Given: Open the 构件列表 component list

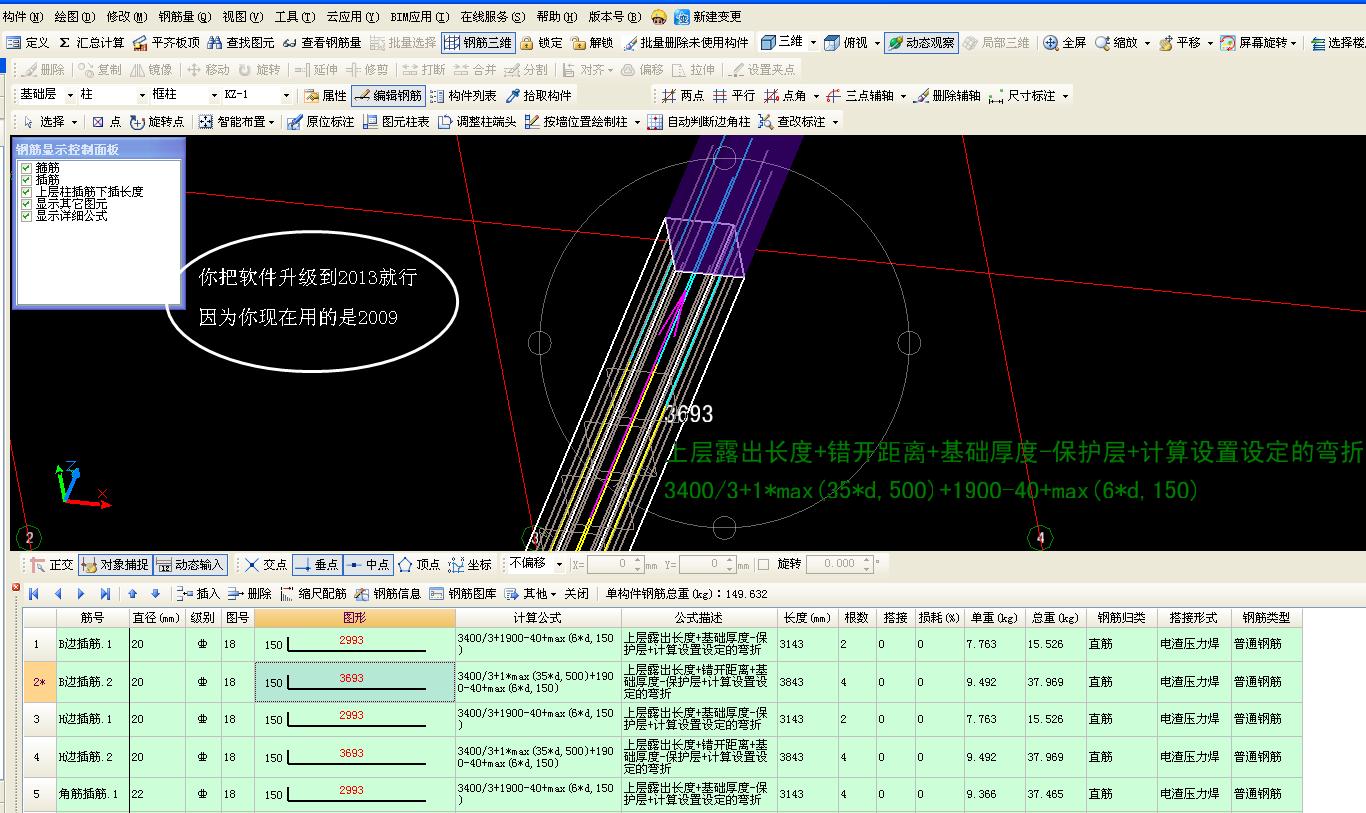Looking at the screenshot, I should pyautogui.click(x=463, y=96).
